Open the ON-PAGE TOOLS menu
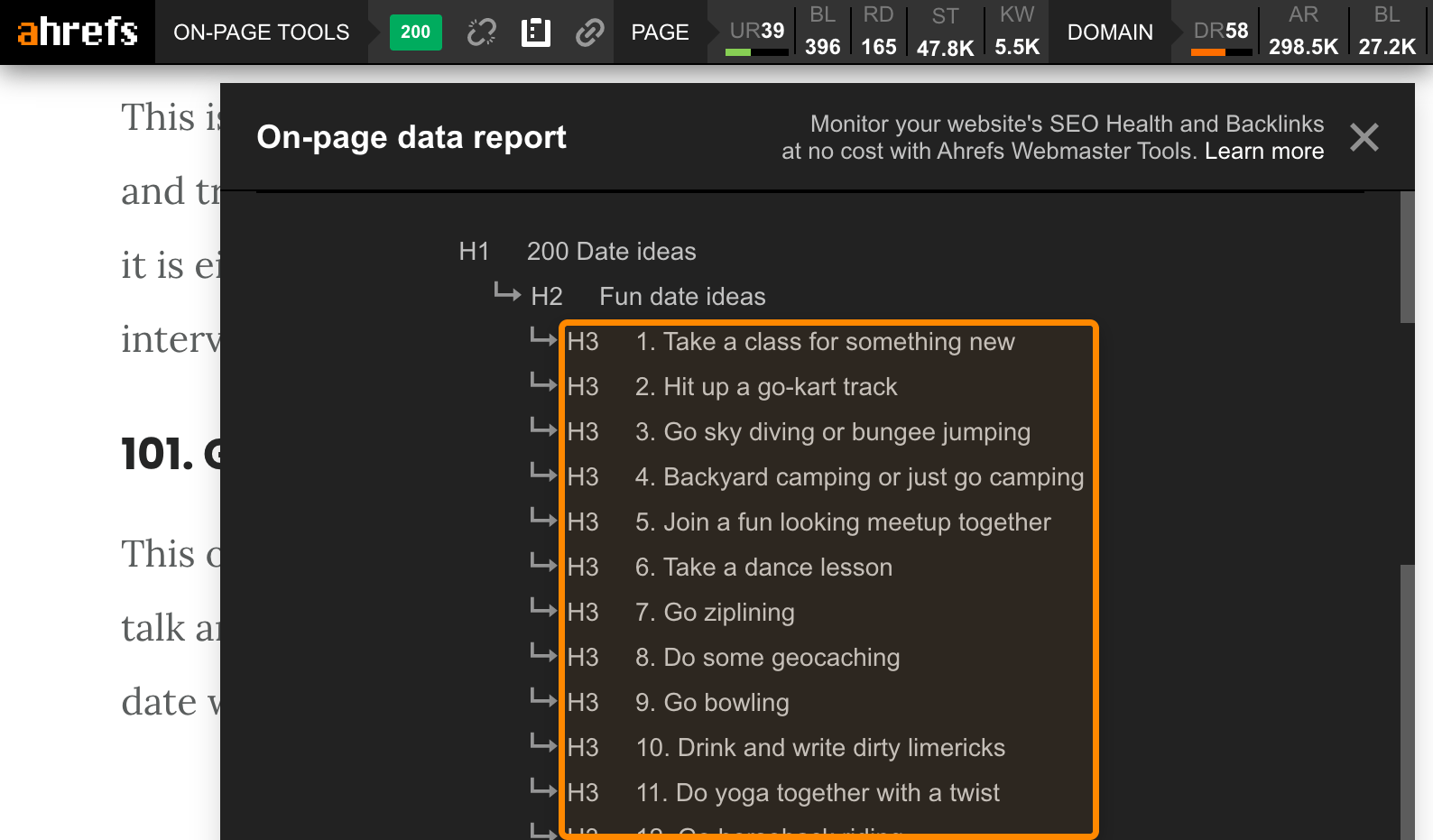The height and width of the screenshot is (840, 1433). click(261, 32)
